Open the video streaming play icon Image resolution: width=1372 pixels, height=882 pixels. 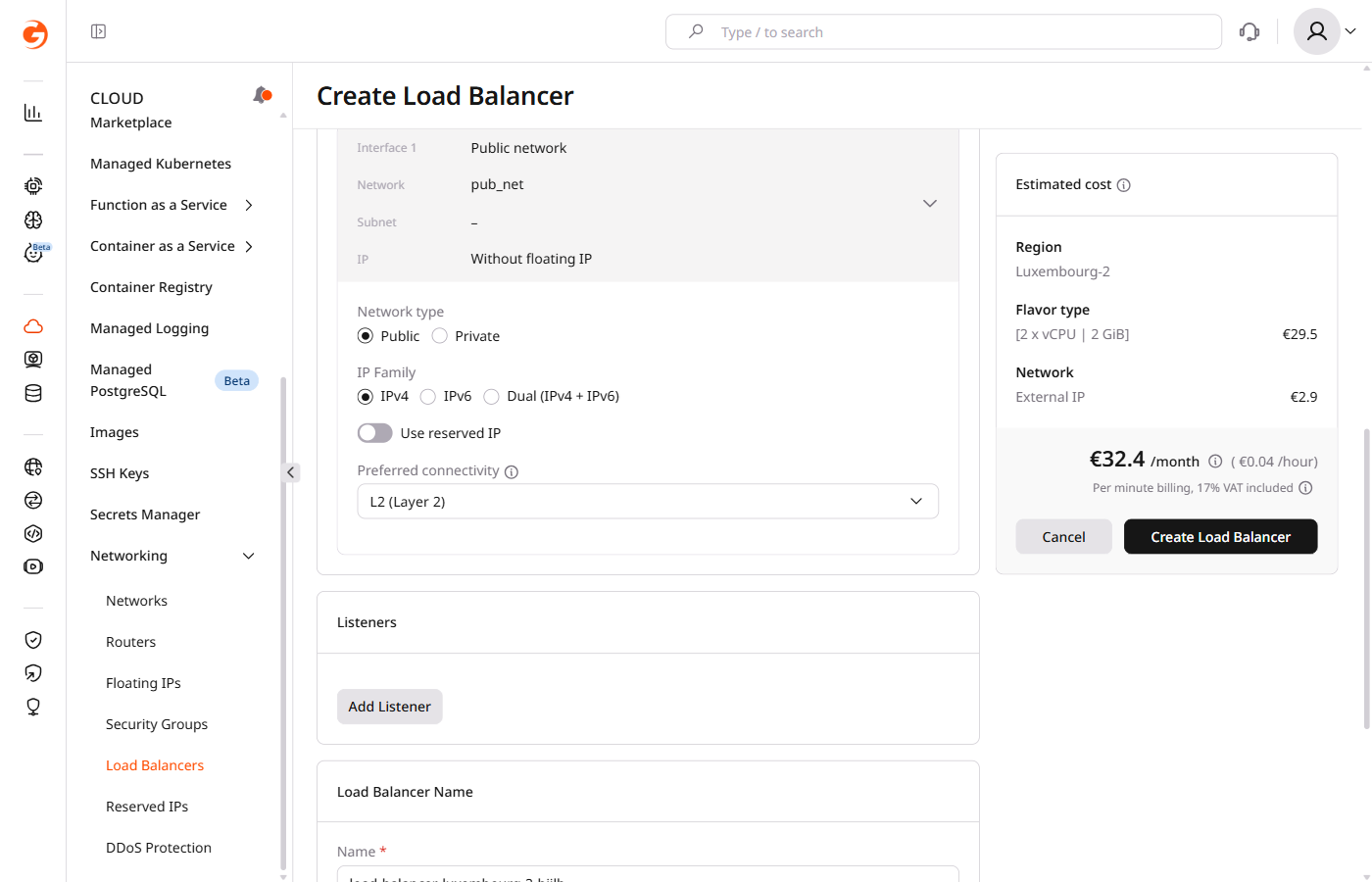click(x=33, y=566)
